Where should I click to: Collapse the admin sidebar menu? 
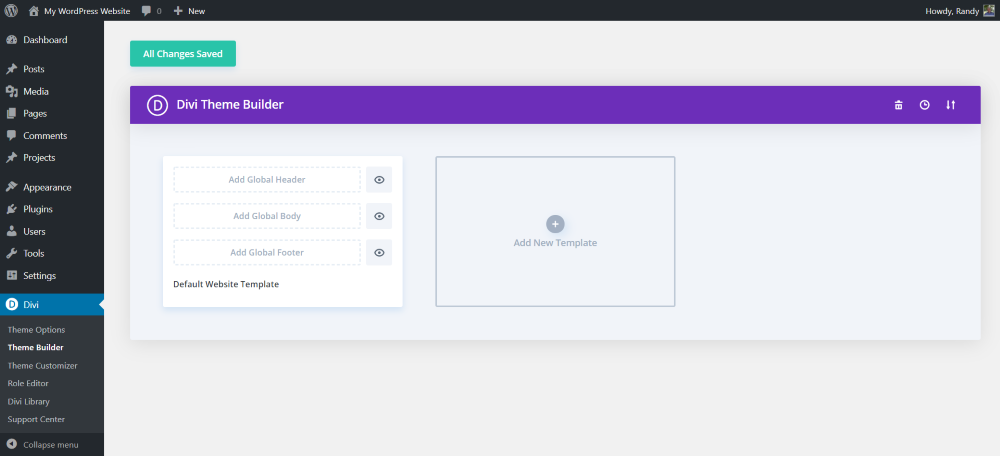pos(43,445)
